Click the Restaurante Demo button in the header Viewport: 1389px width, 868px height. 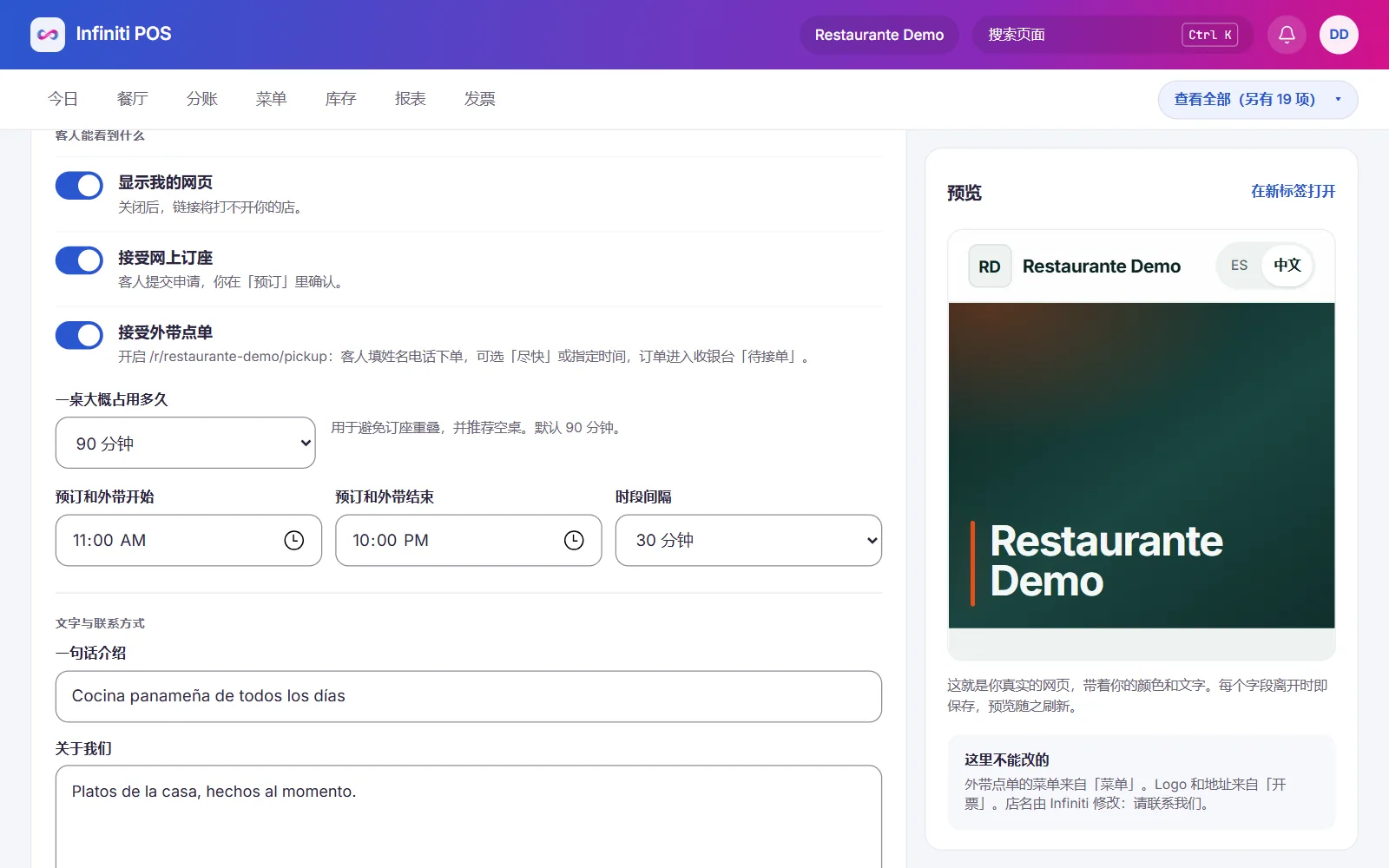(x=879, y=35)
